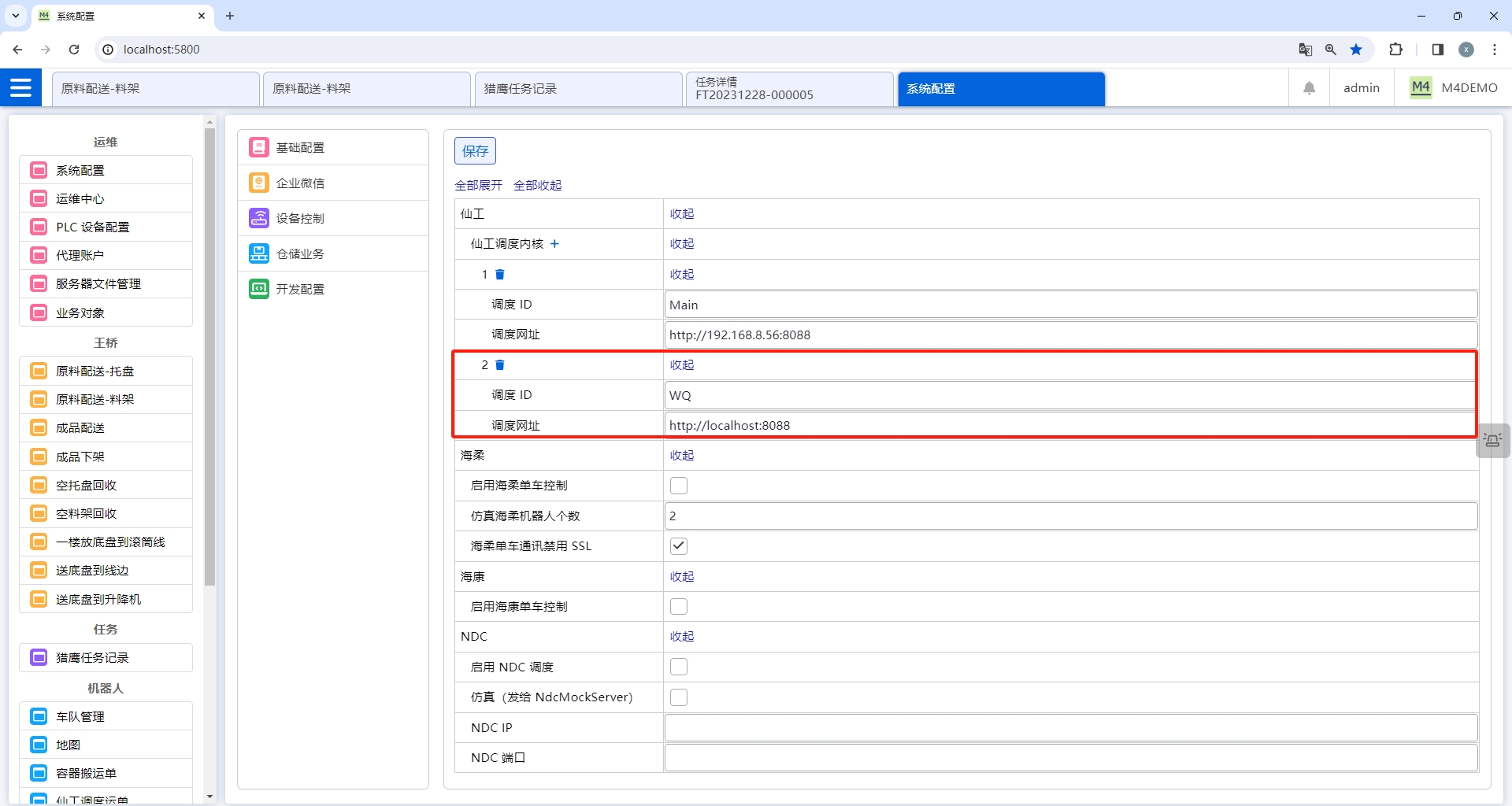The image size is (1512, 806).
Task: Open 猎鹰任务记录 in the sidebar
Action: click(106, 657)
